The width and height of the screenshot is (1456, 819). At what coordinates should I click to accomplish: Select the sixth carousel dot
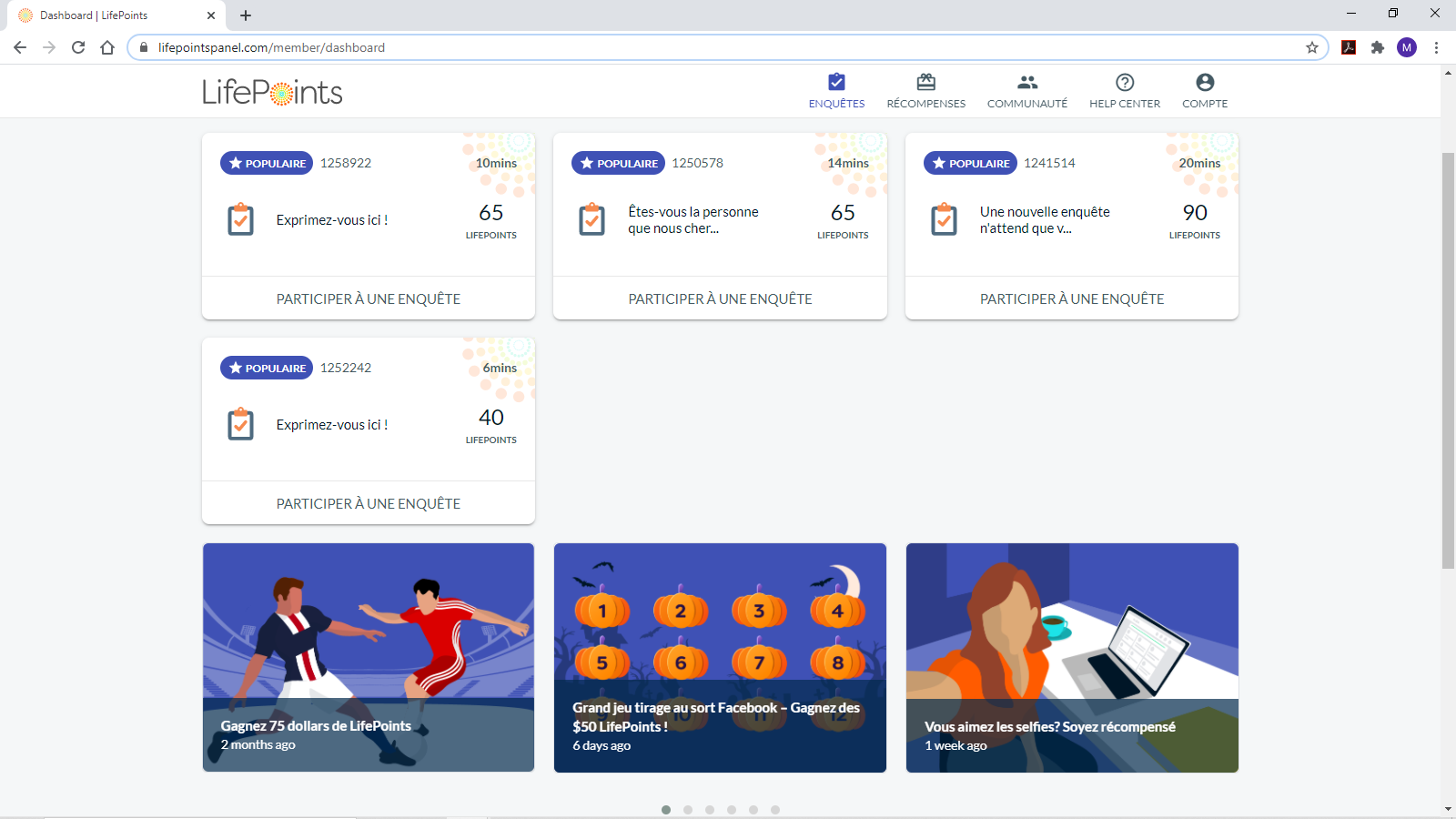775,810
